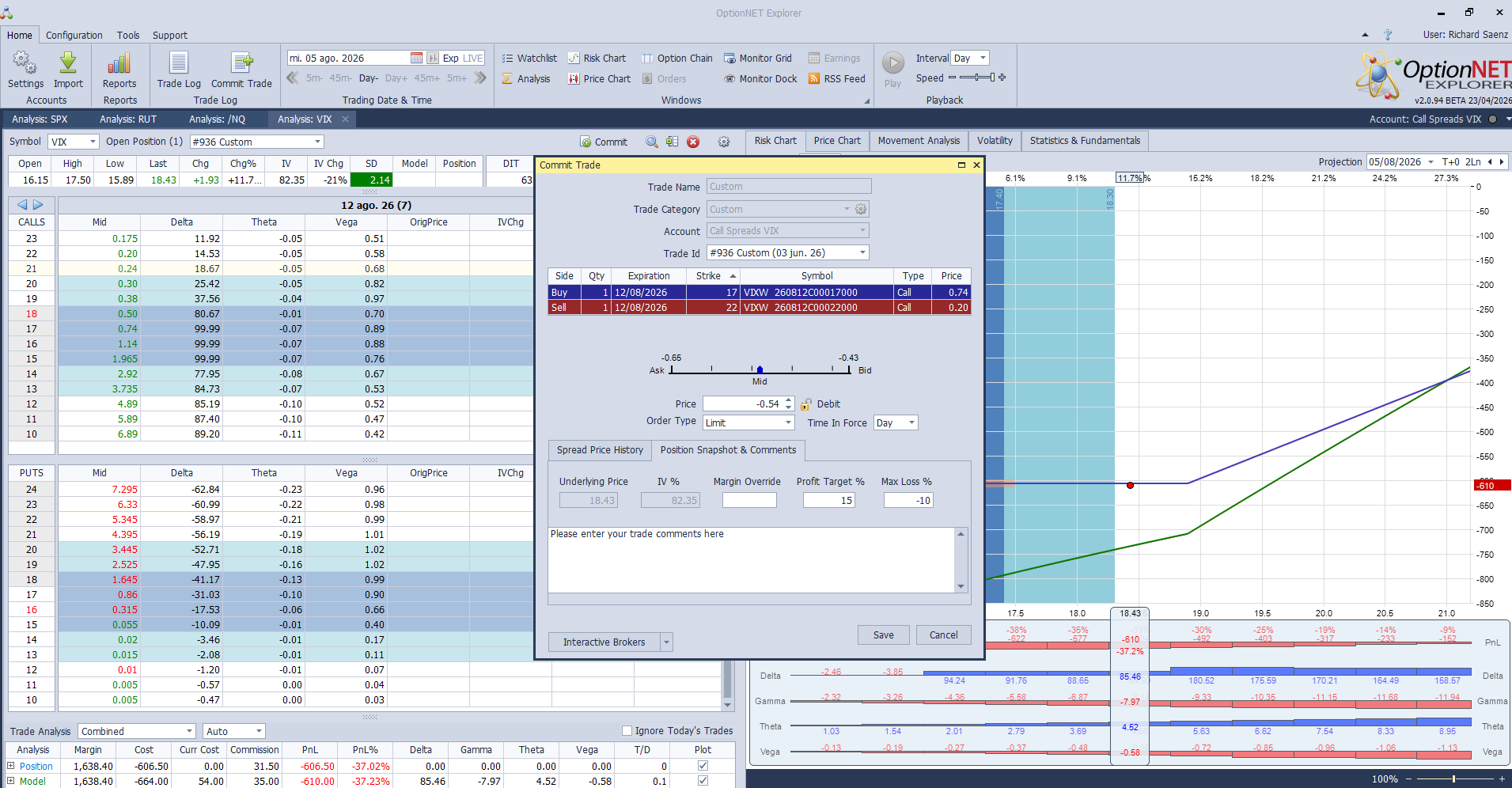Open Price Chart window from ribbon
The height and width of the screenshot is (788, 1512).
coord(599,78)
